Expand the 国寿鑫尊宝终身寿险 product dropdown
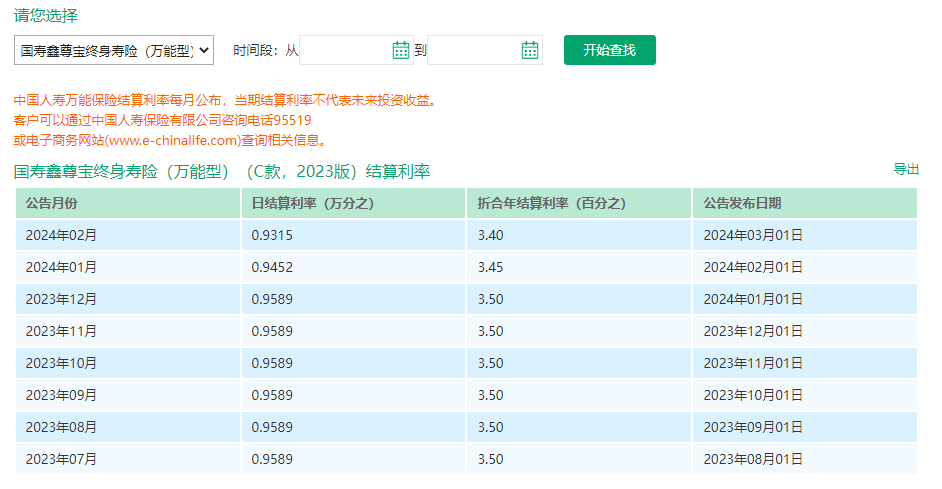 [x=114, y=50]
